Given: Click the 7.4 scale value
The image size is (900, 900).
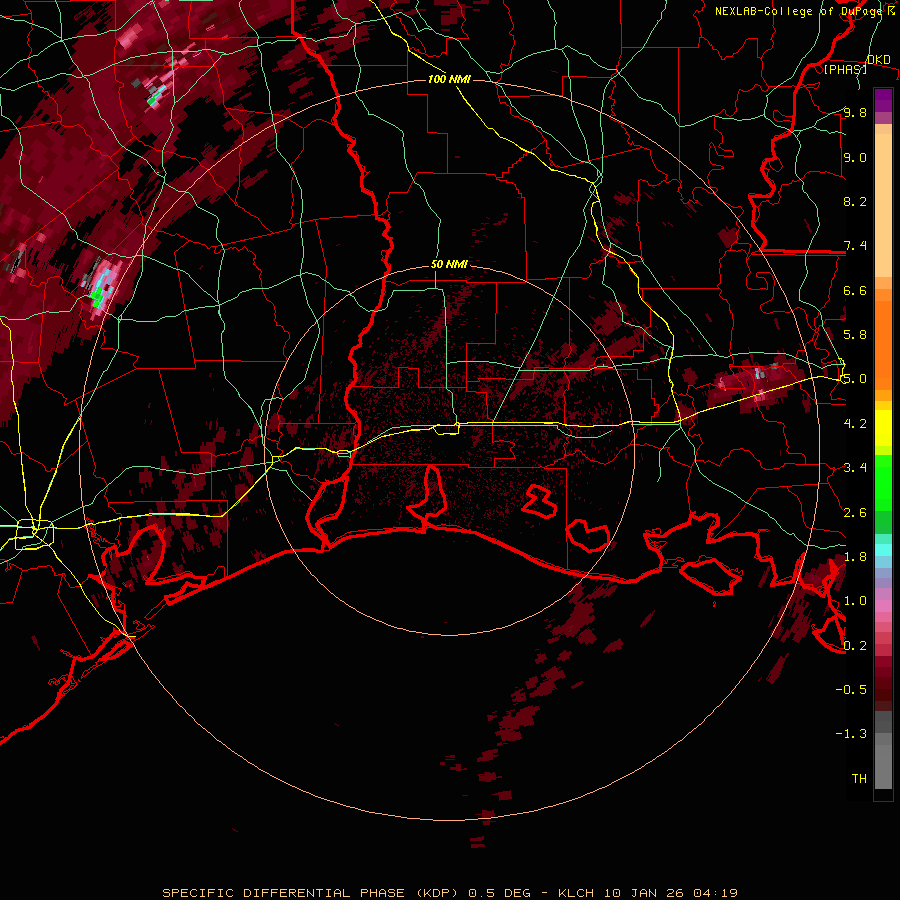Looking at the screenshot, I should (855, 246).
